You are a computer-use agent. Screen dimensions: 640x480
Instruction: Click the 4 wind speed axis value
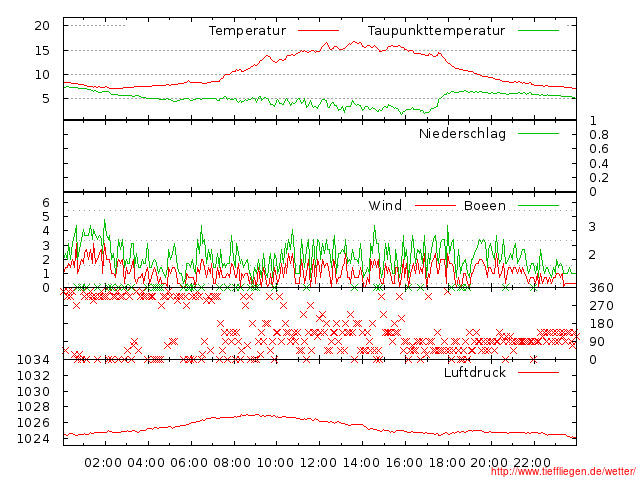point(46,231)
